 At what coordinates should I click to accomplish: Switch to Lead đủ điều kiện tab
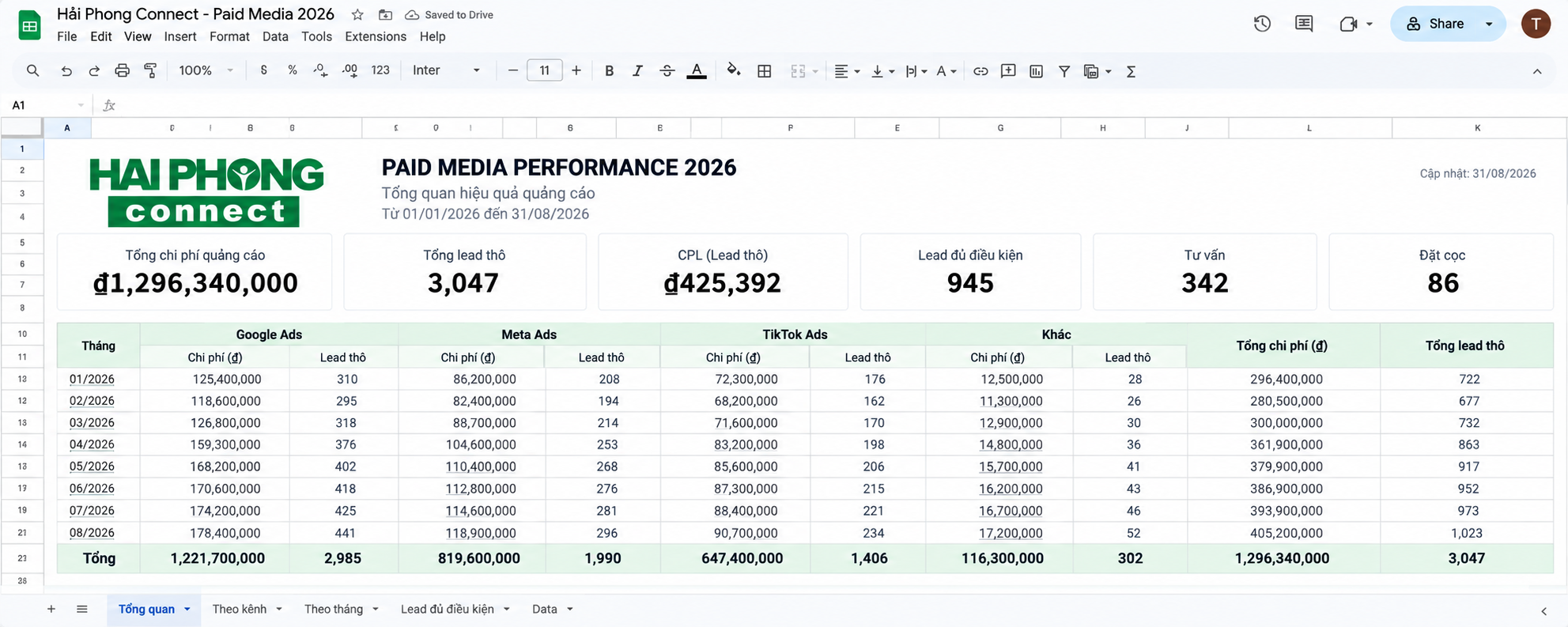(x=448, y=609)
